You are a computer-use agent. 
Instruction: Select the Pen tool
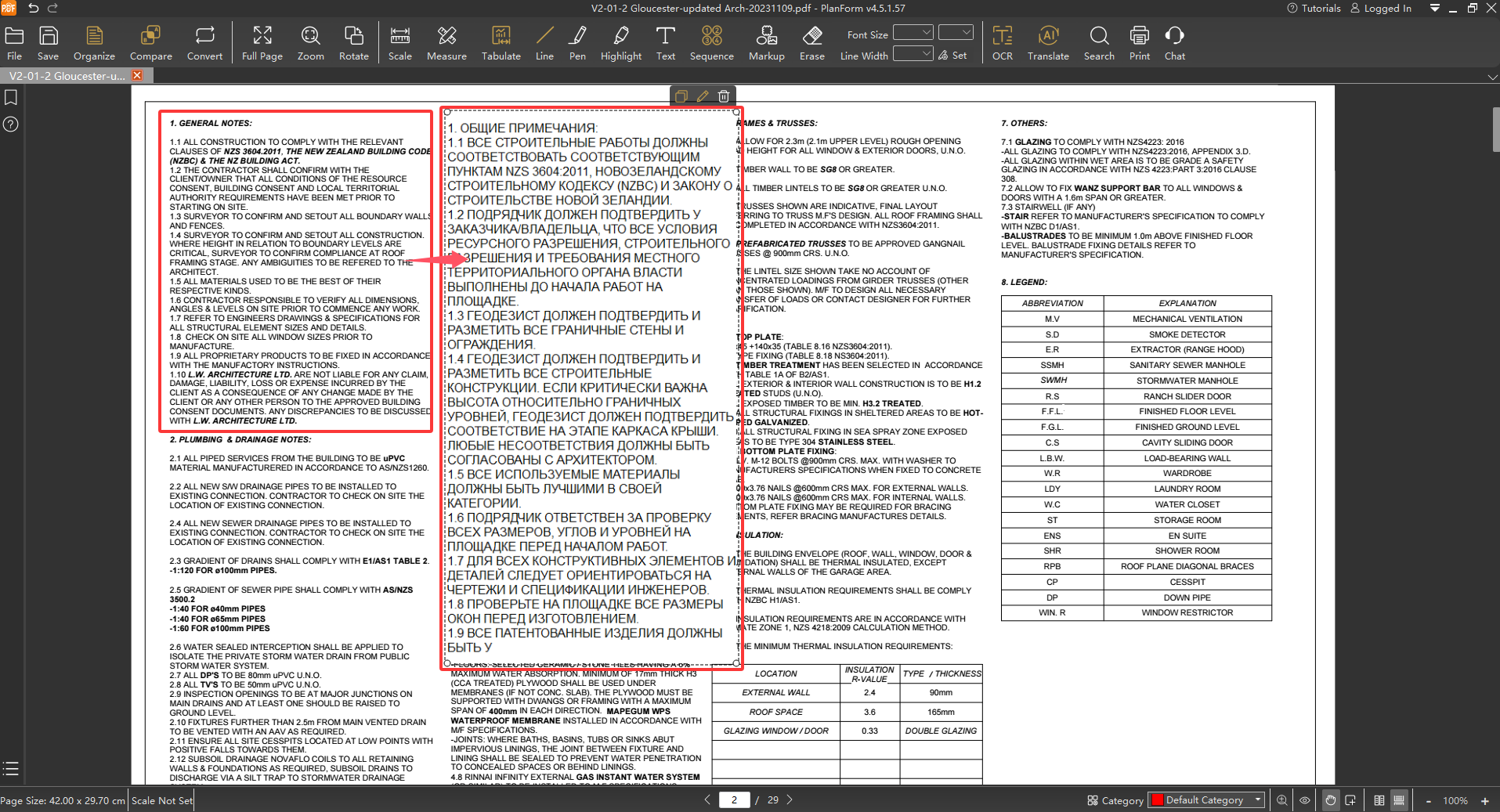click(577, 43)
